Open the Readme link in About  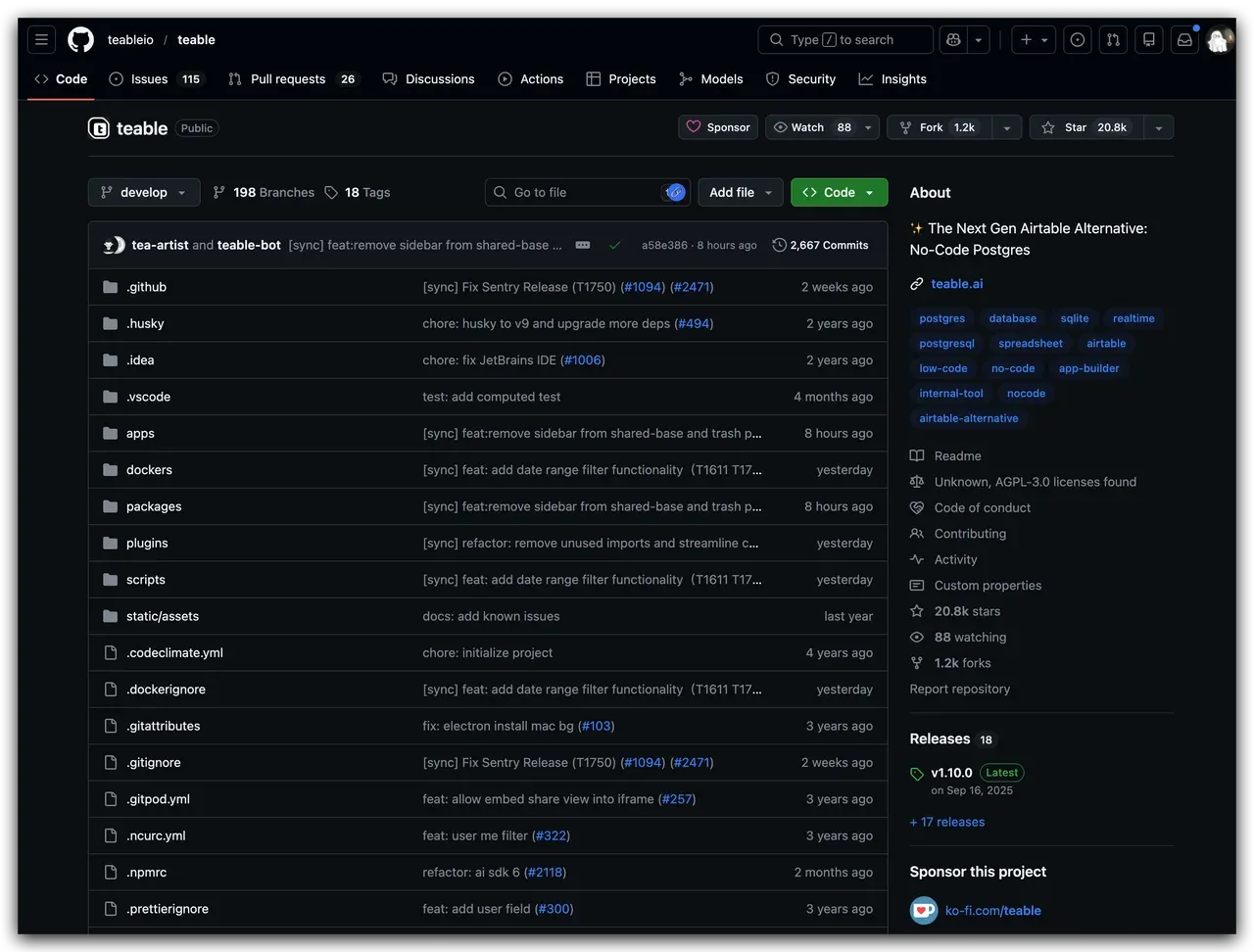(957, 456)
